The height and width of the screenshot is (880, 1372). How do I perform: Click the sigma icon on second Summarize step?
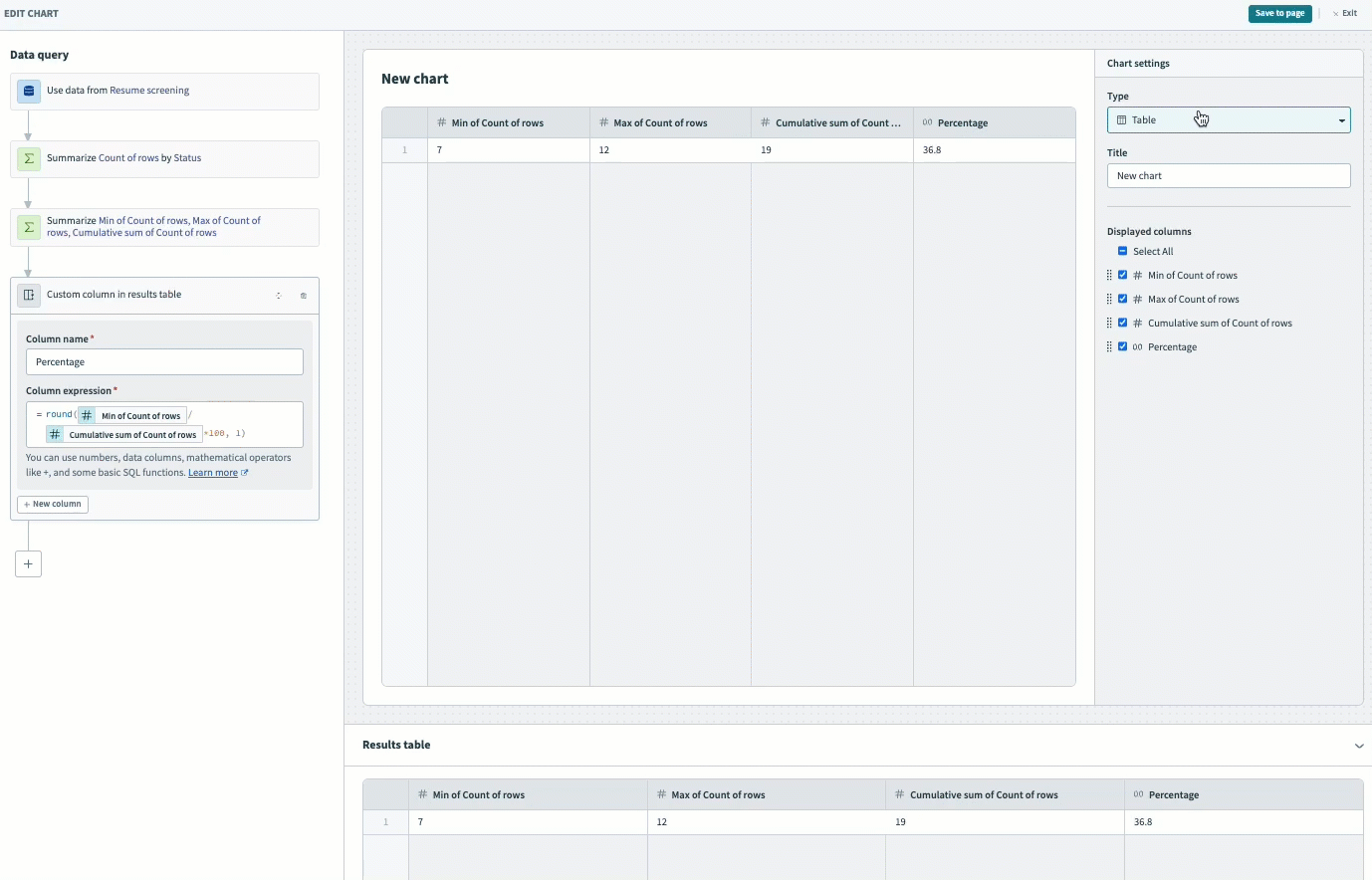[28, 227]
